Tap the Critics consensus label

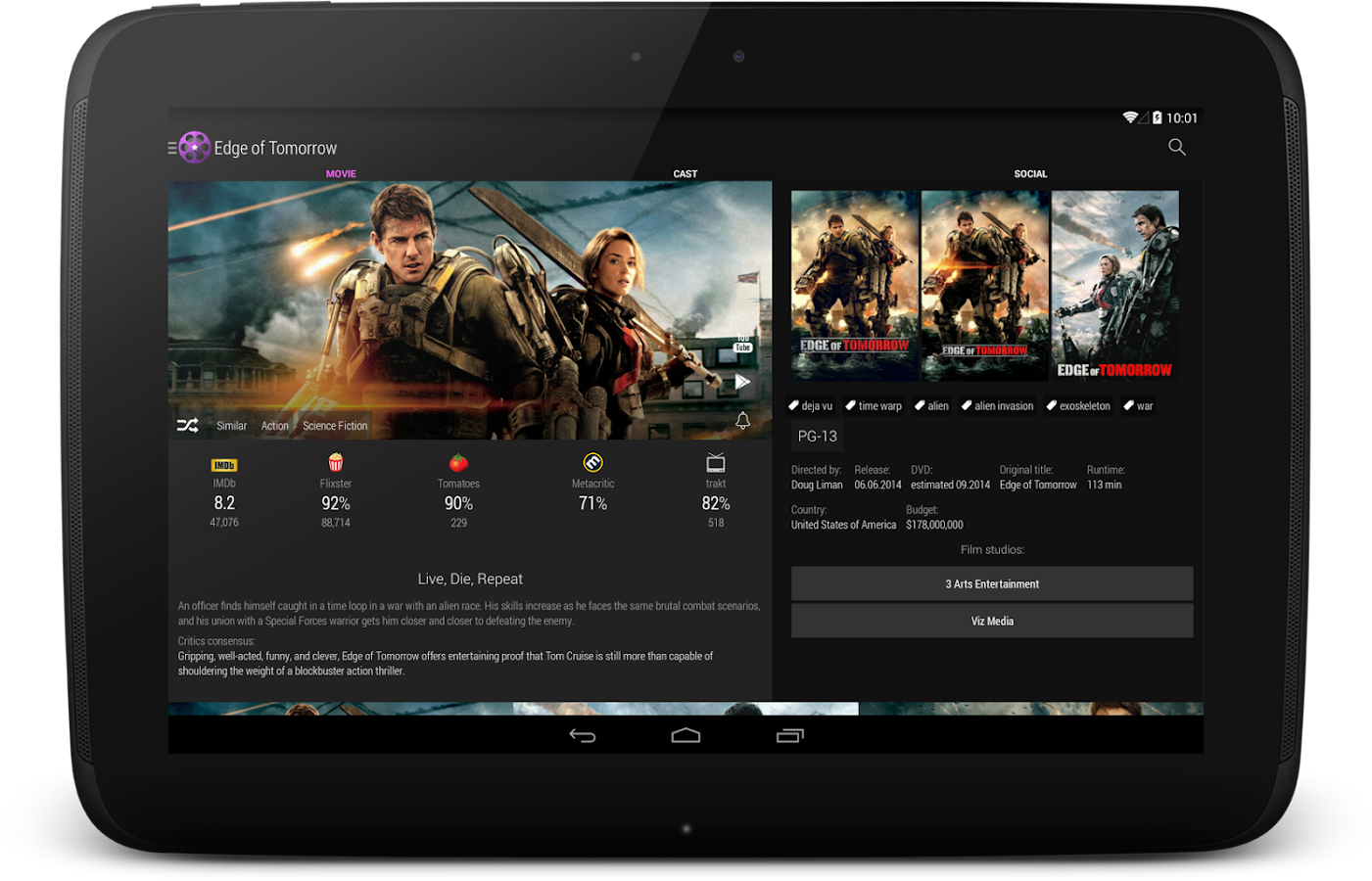tap(216, 641)
